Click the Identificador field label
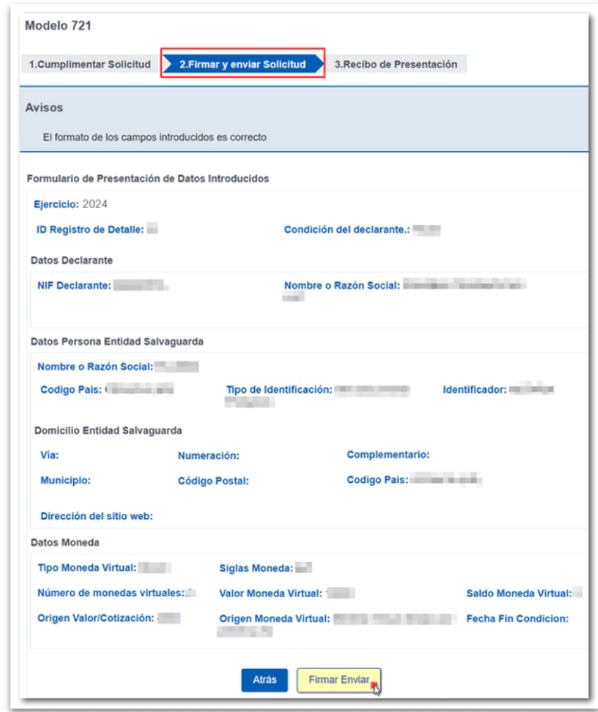 point(474,390)
